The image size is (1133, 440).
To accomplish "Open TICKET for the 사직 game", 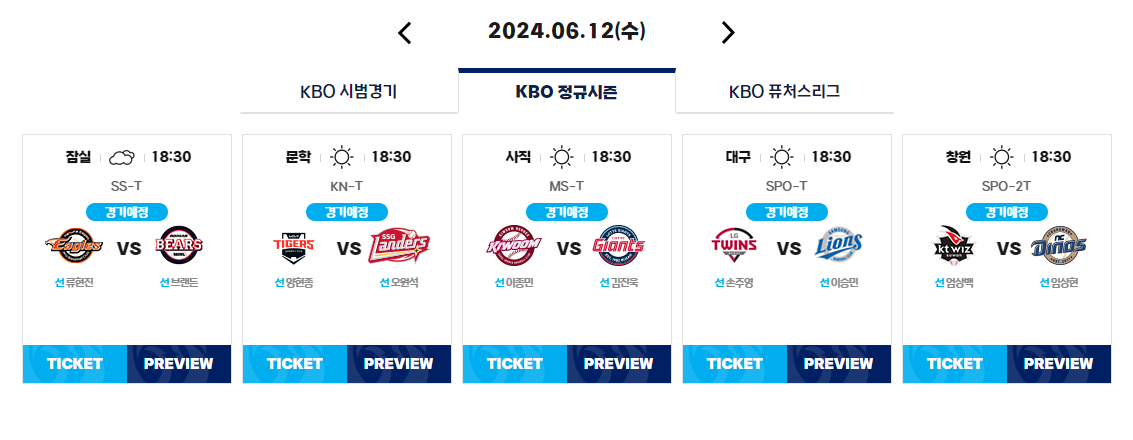I will [515, 364].
